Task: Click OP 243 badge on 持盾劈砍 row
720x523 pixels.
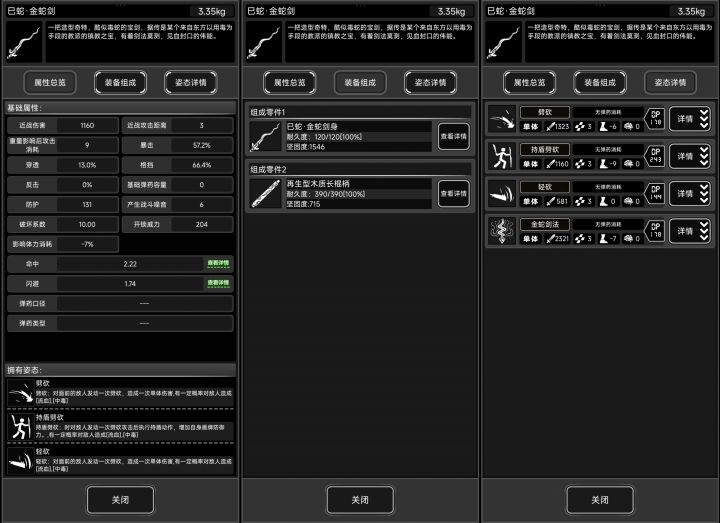Action: point(655,156)
